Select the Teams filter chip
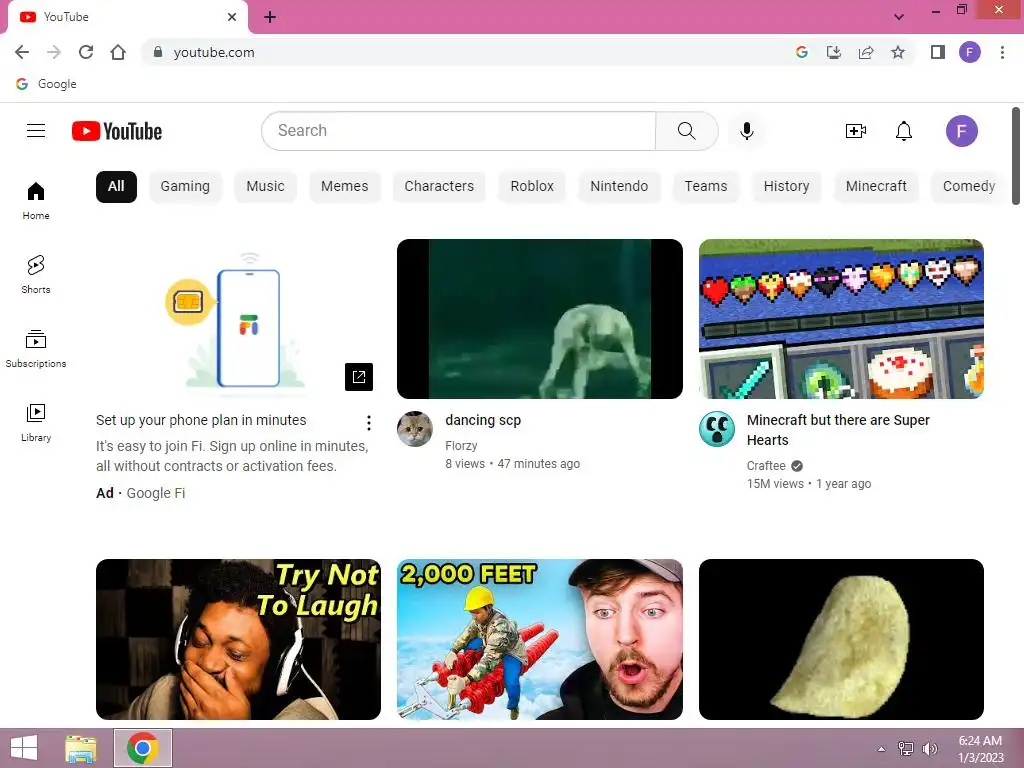 pyautogui.click(x=706, y=187)
